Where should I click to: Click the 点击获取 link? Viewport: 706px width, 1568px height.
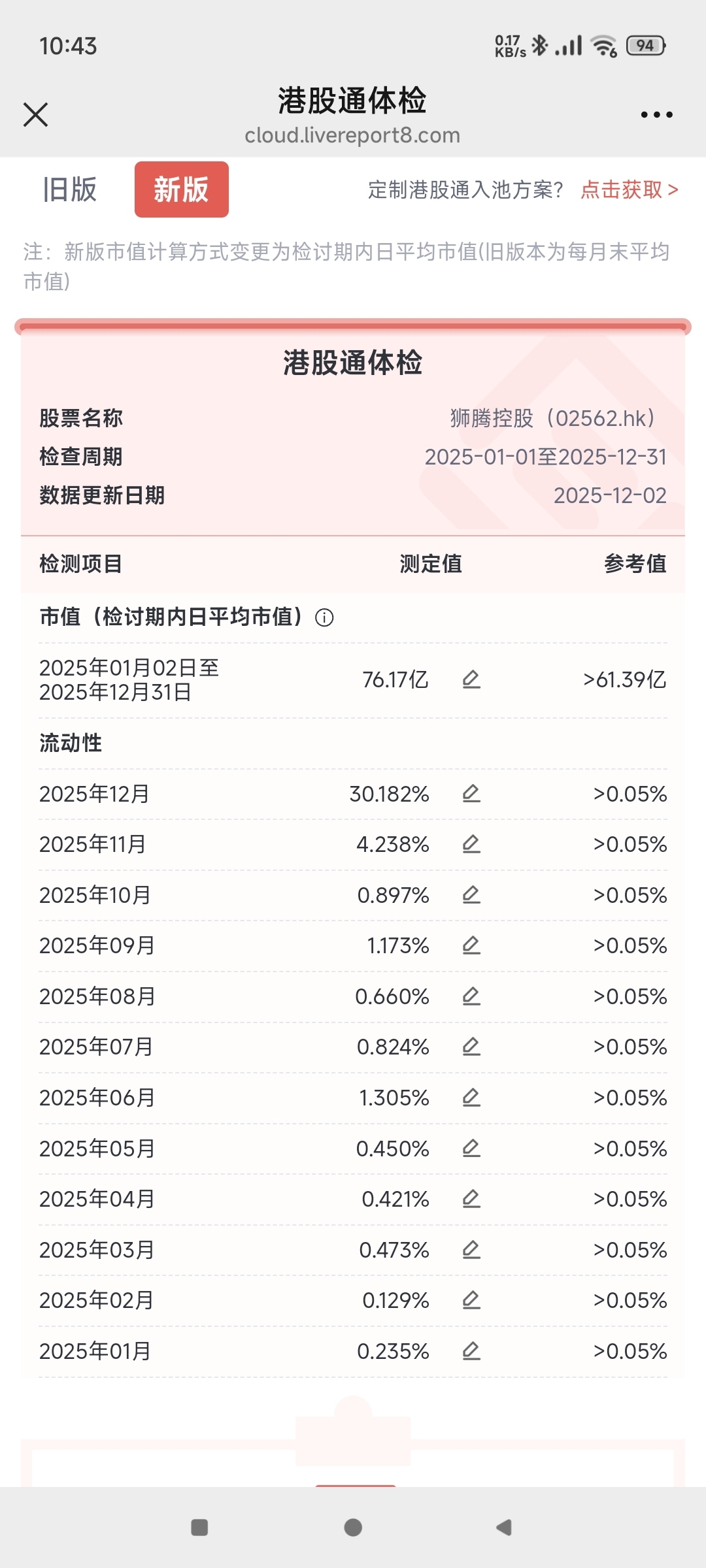click(629, 189)
